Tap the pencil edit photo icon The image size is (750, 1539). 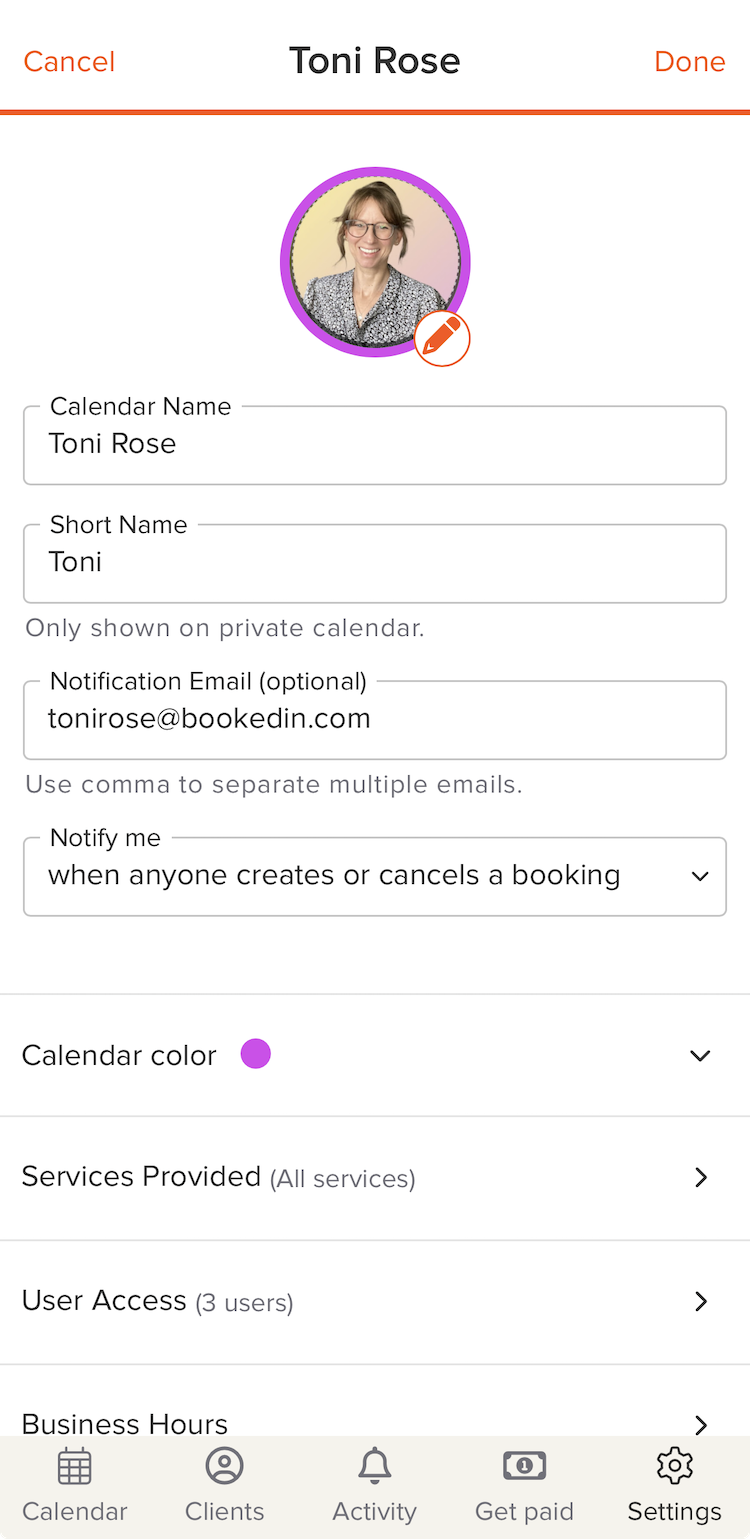442,339
